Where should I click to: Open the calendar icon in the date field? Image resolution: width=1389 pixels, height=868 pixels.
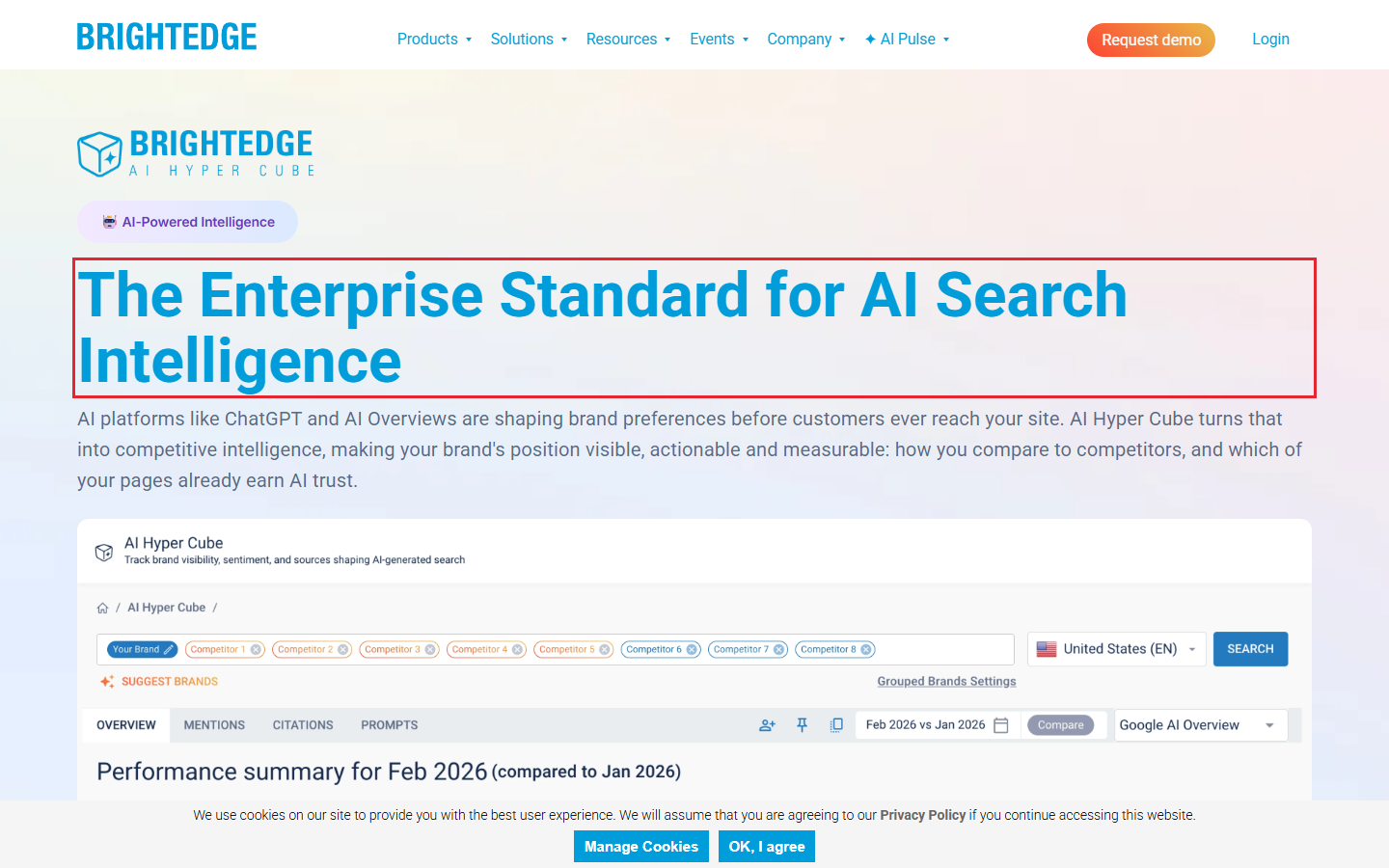[x=1001, y=725]
